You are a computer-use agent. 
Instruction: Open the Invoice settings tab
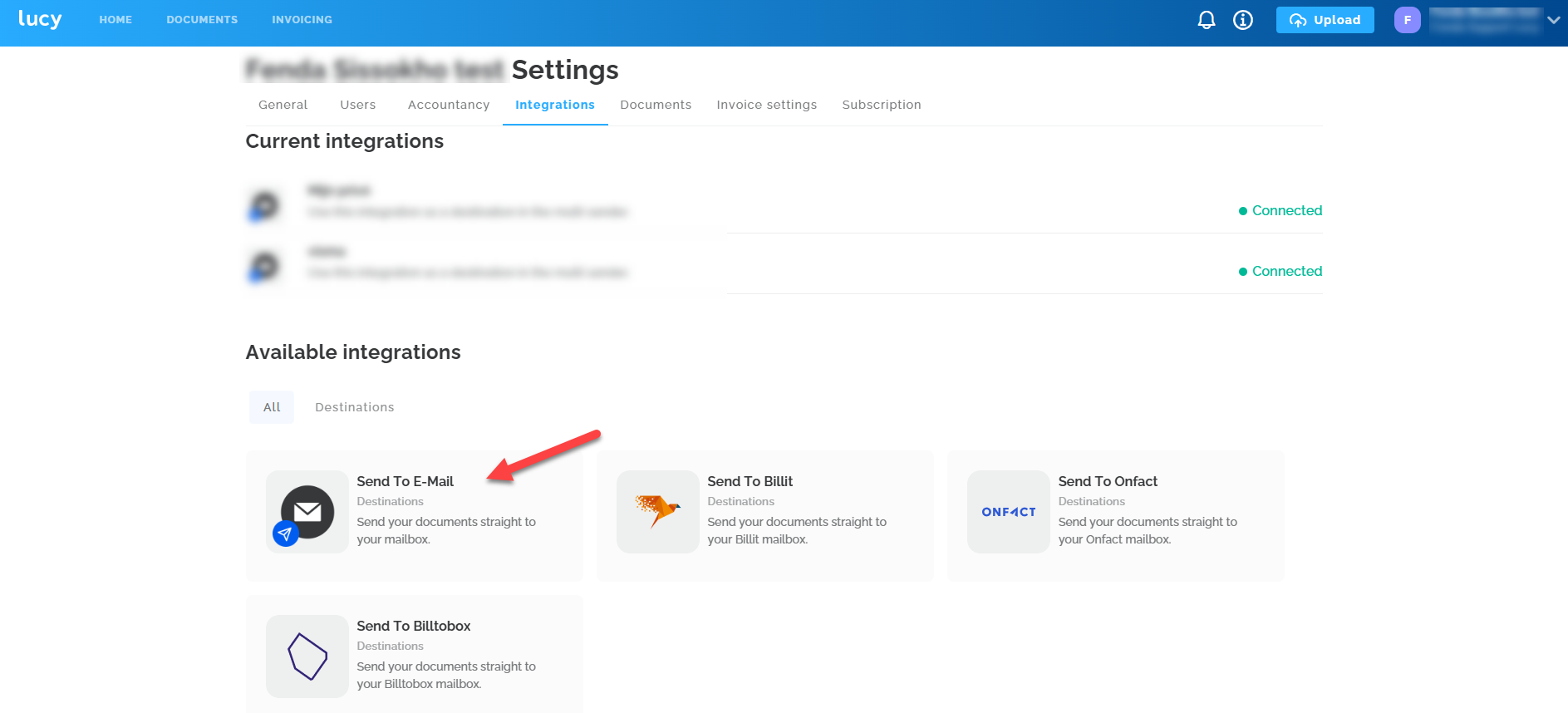(x=767, y=105)
